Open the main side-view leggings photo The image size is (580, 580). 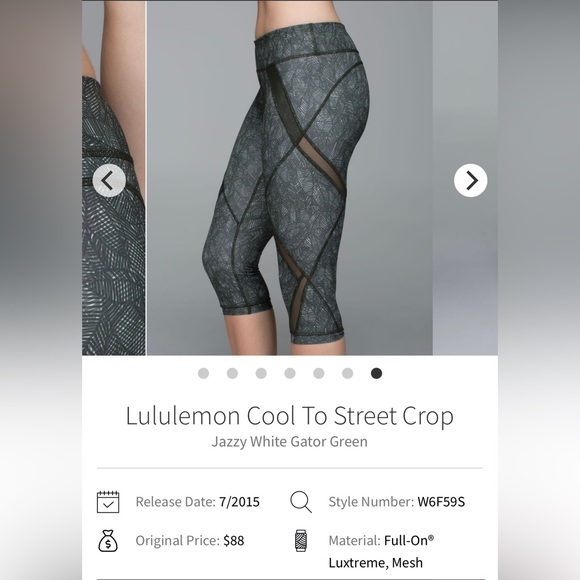290,178
